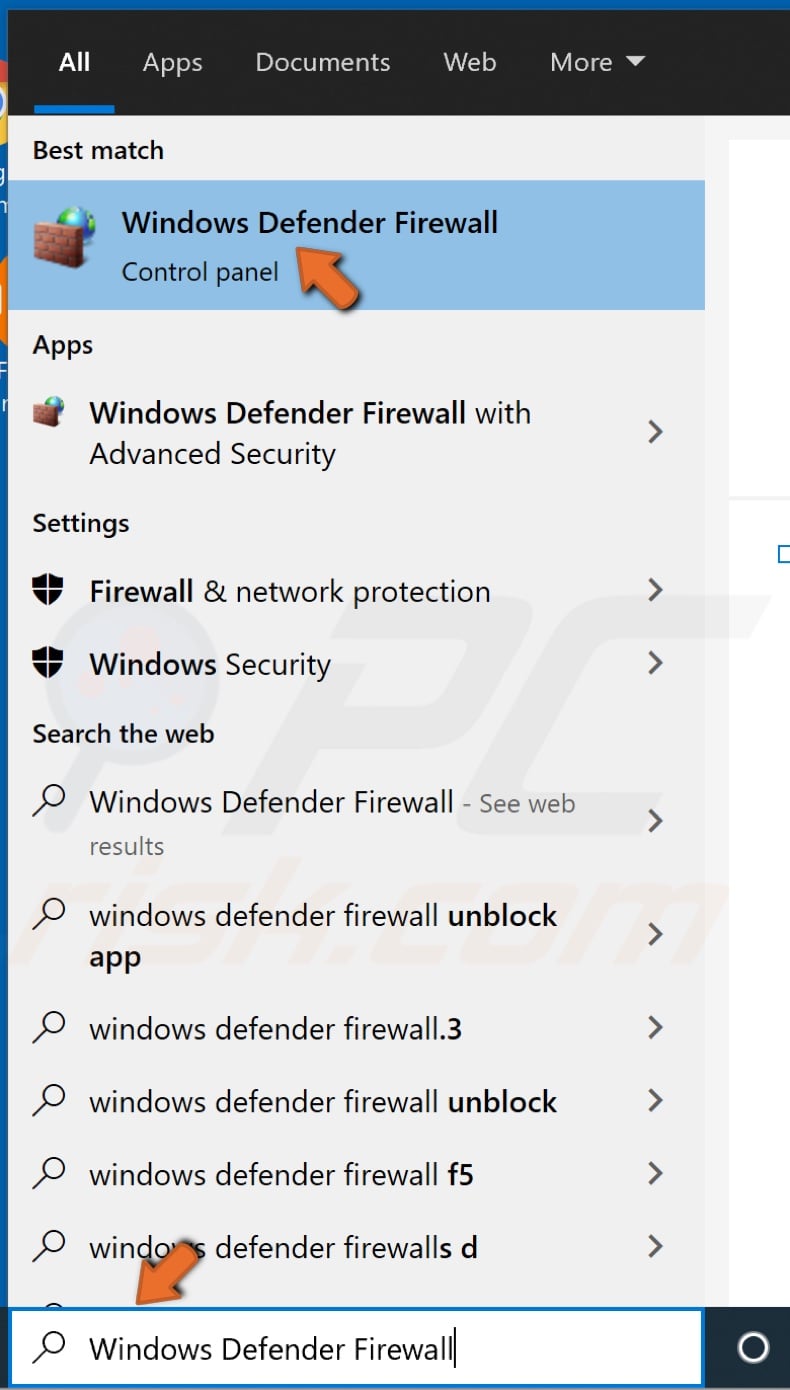Switch to the Documents tab
Image resolution: width=790 pixels, height=1390 pixels.
coord(322,62)
